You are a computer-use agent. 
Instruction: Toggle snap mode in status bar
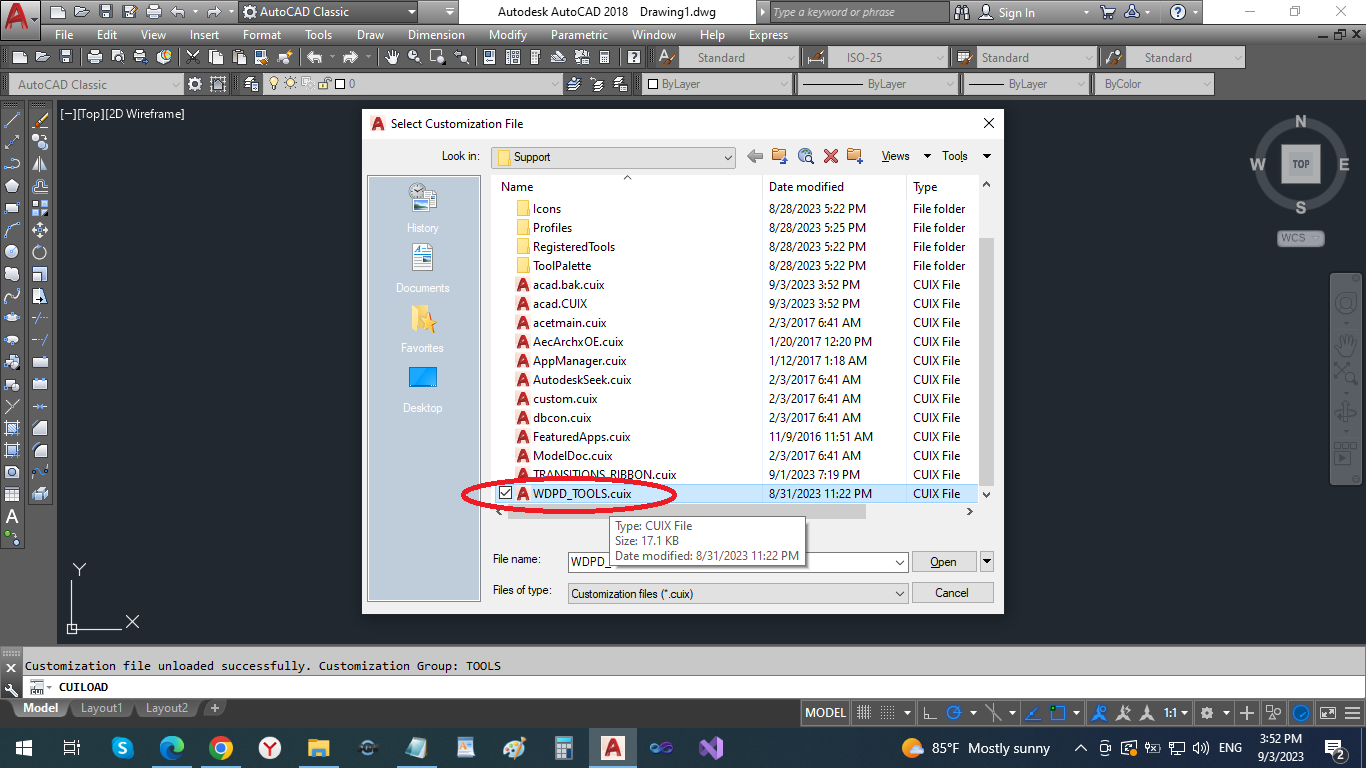[887, 713]
